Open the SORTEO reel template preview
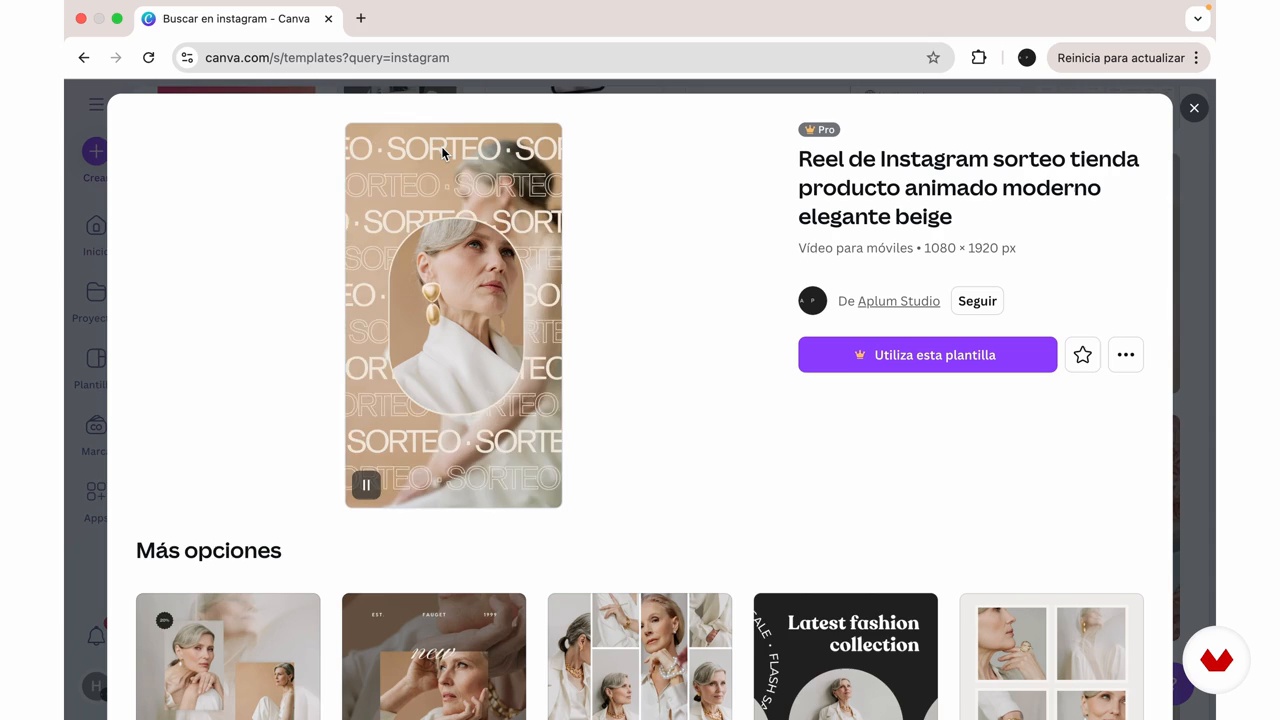 [453, 315]
